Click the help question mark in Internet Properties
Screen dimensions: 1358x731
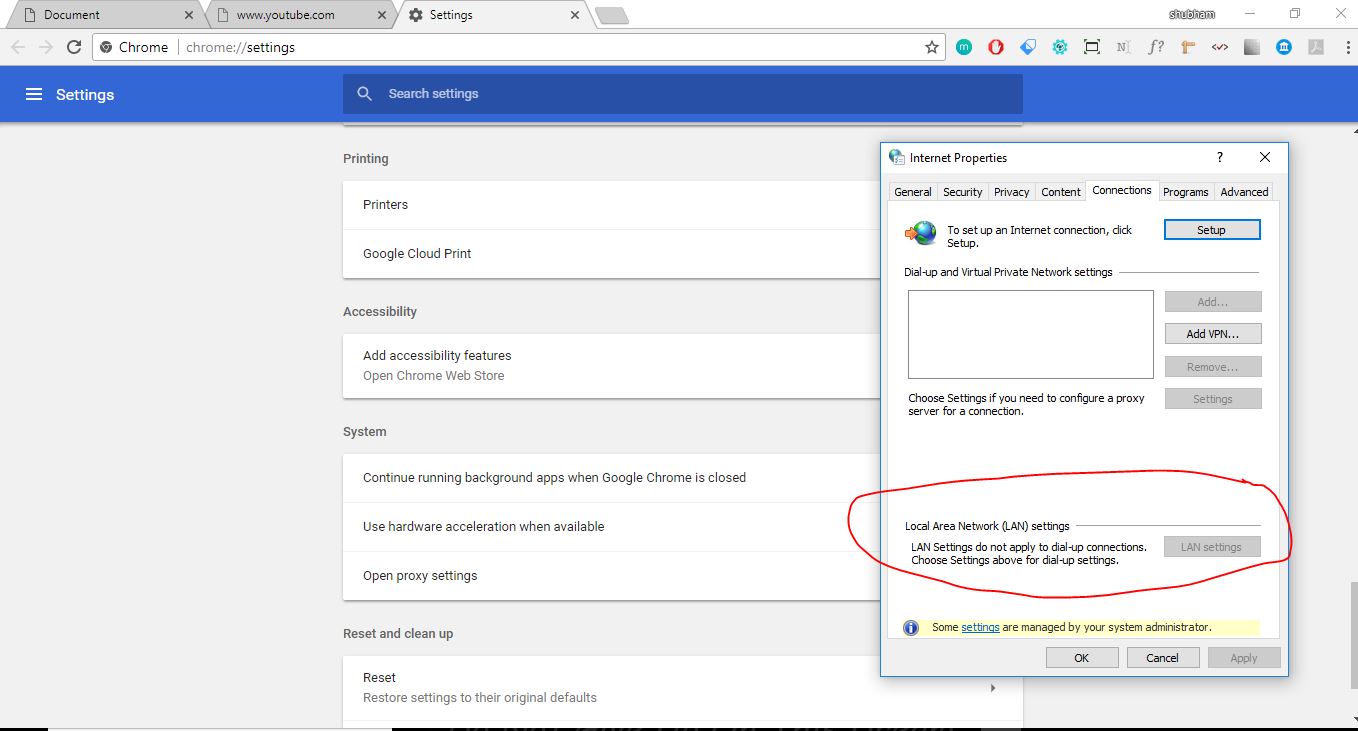coord(1219,158)
